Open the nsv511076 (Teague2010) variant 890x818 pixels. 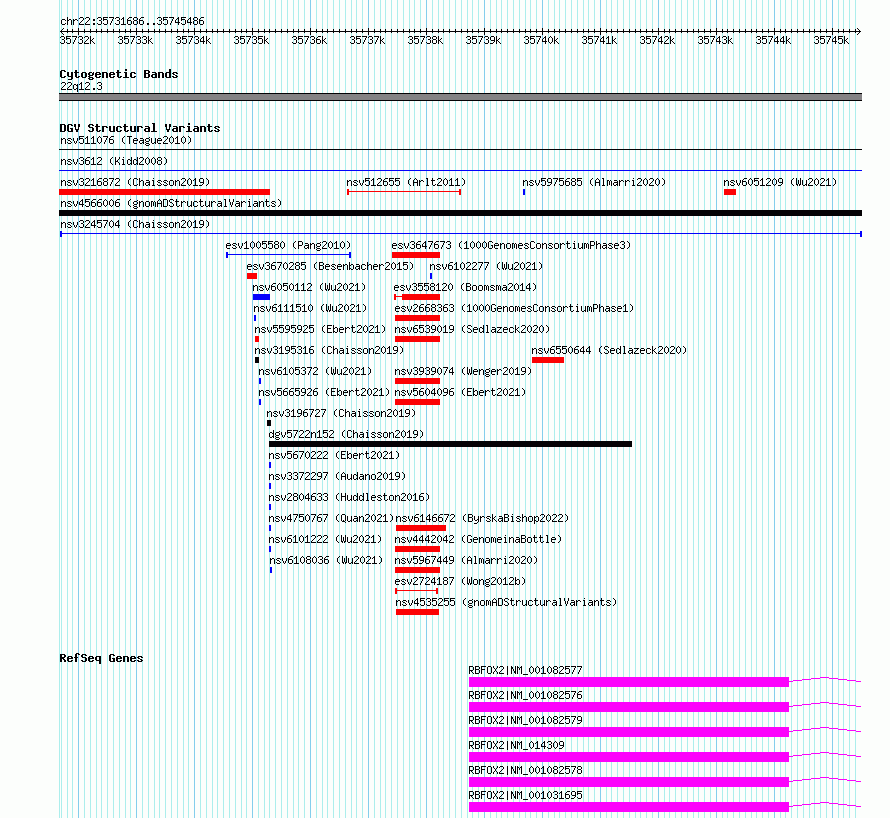126,140
